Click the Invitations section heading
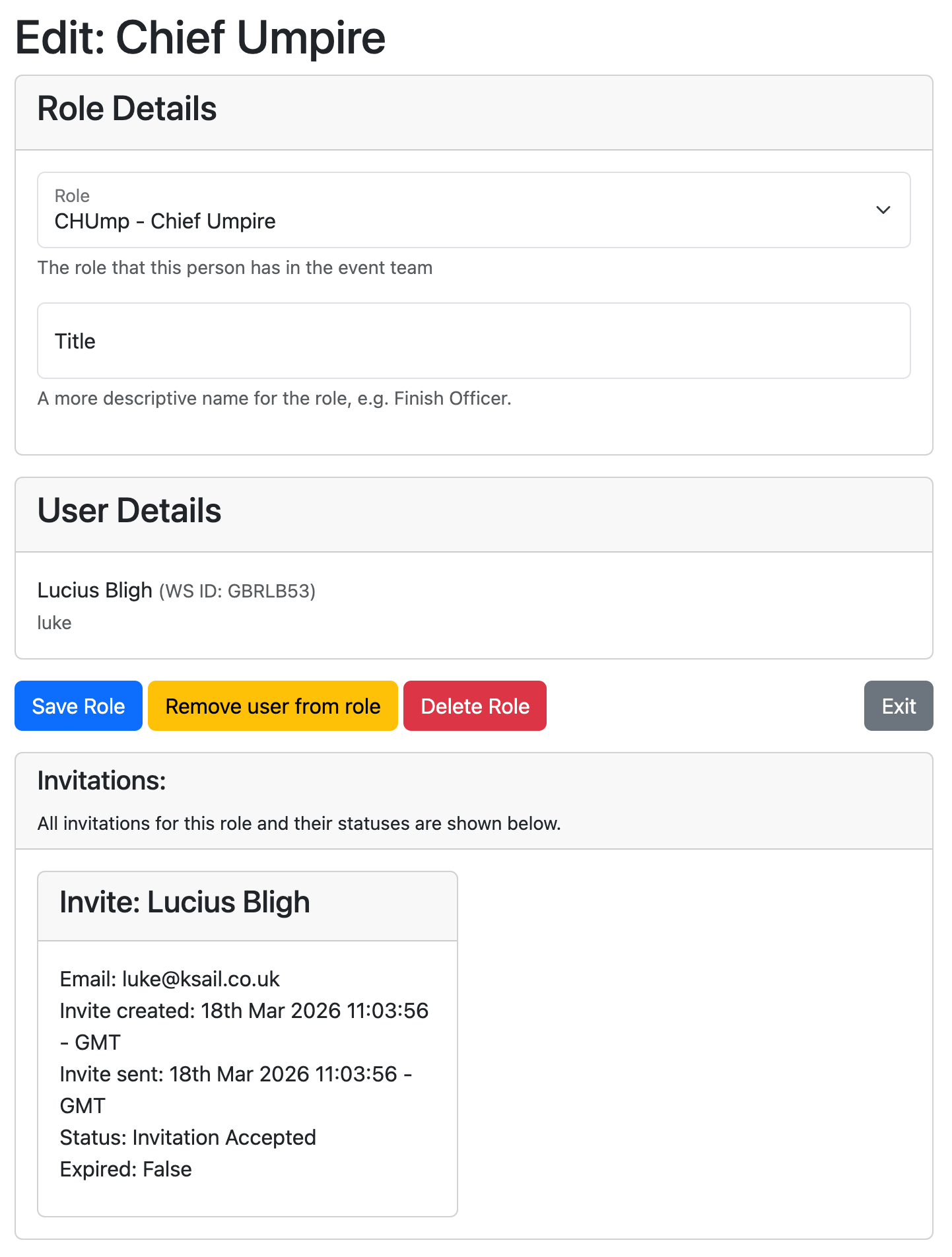 [102, 780]
